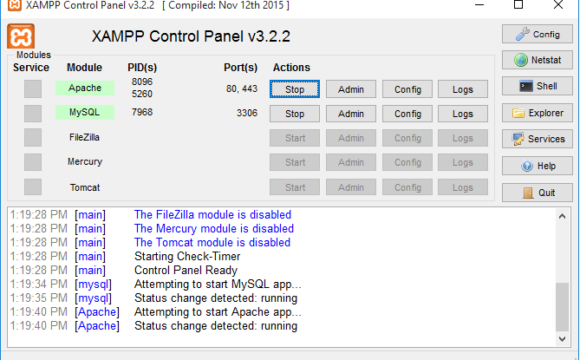Open the Apache Config menu

coord(407,89)
